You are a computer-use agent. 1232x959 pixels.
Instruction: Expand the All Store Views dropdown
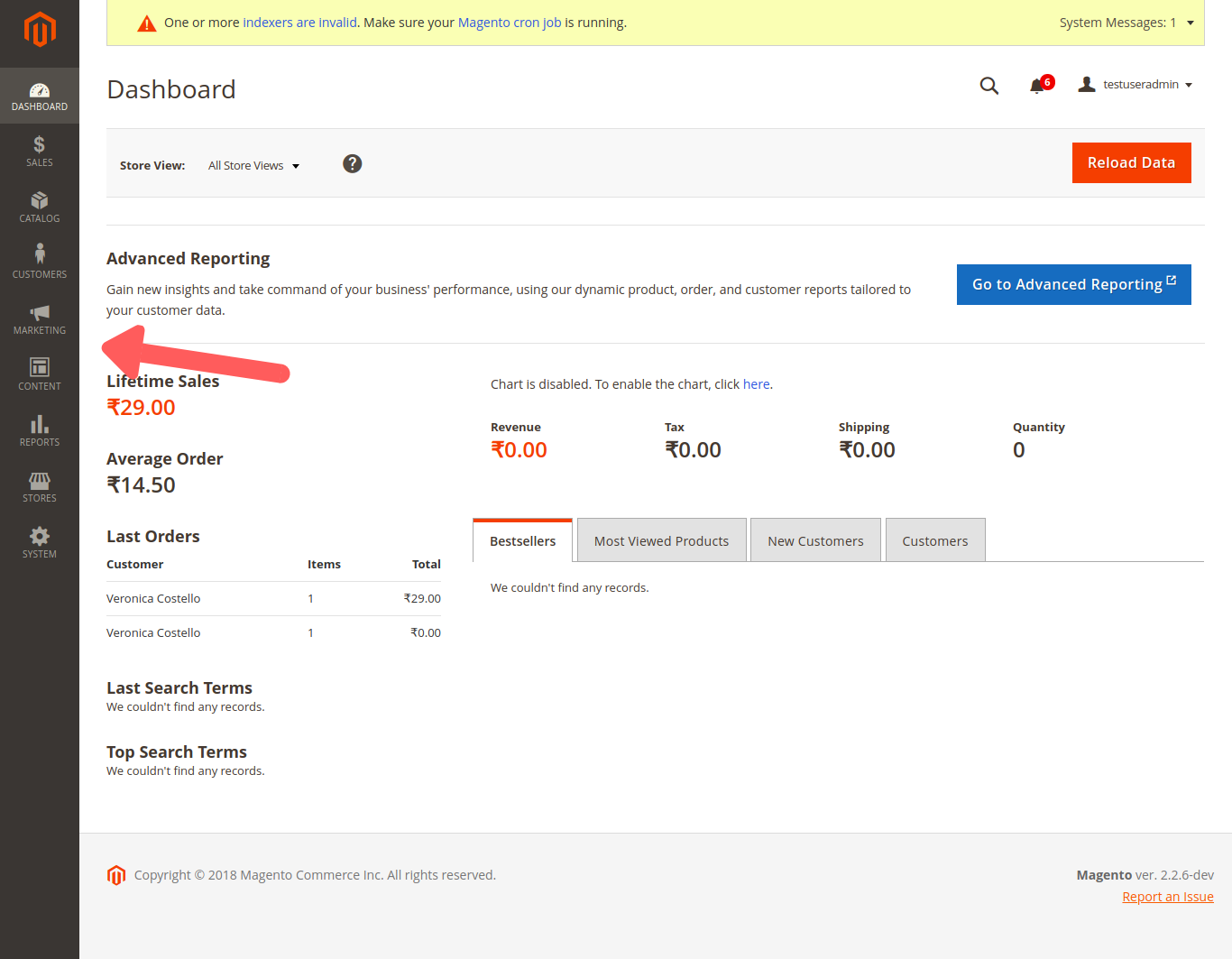pyautogui.click(x=253, y=166)
